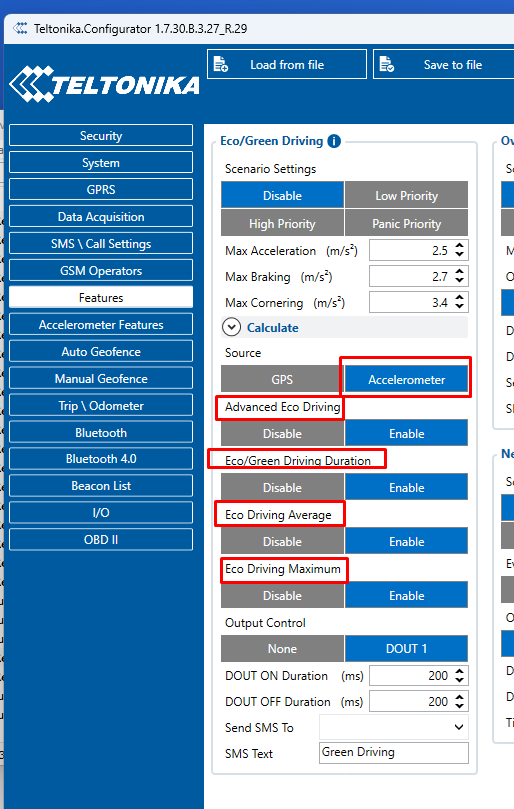Select Accelerometer as source
The width and height of the screenshot is (514, 809).
[406, 379]
